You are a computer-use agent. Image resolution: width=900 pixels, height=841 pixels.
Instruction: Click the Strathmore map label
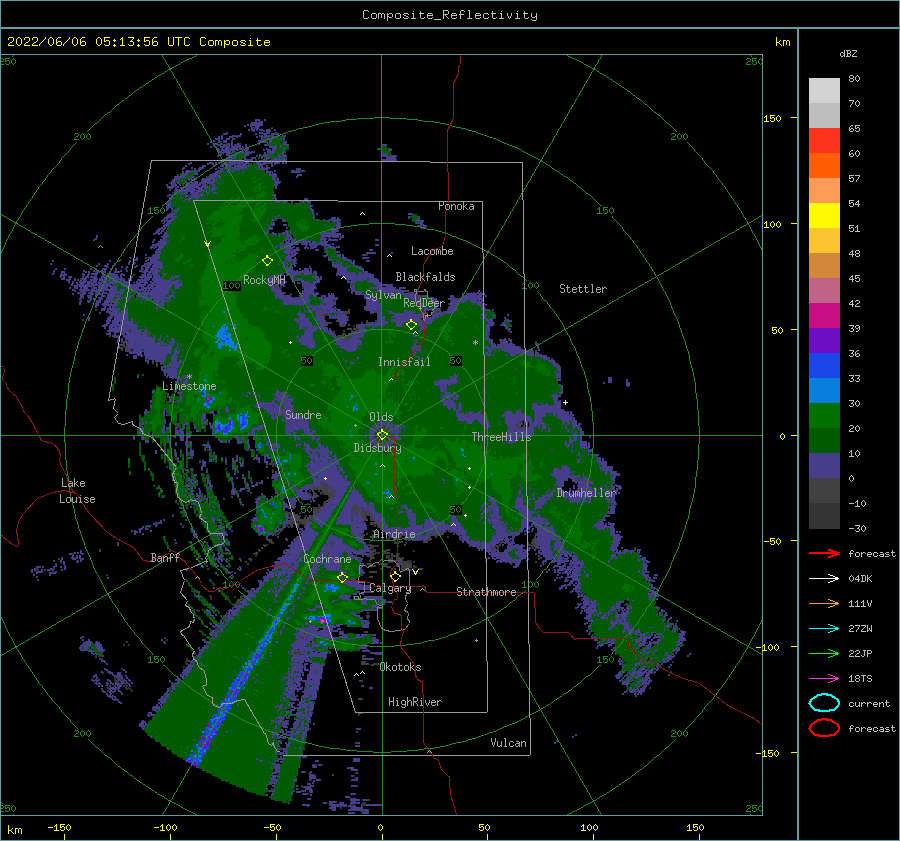pos(486,592)
